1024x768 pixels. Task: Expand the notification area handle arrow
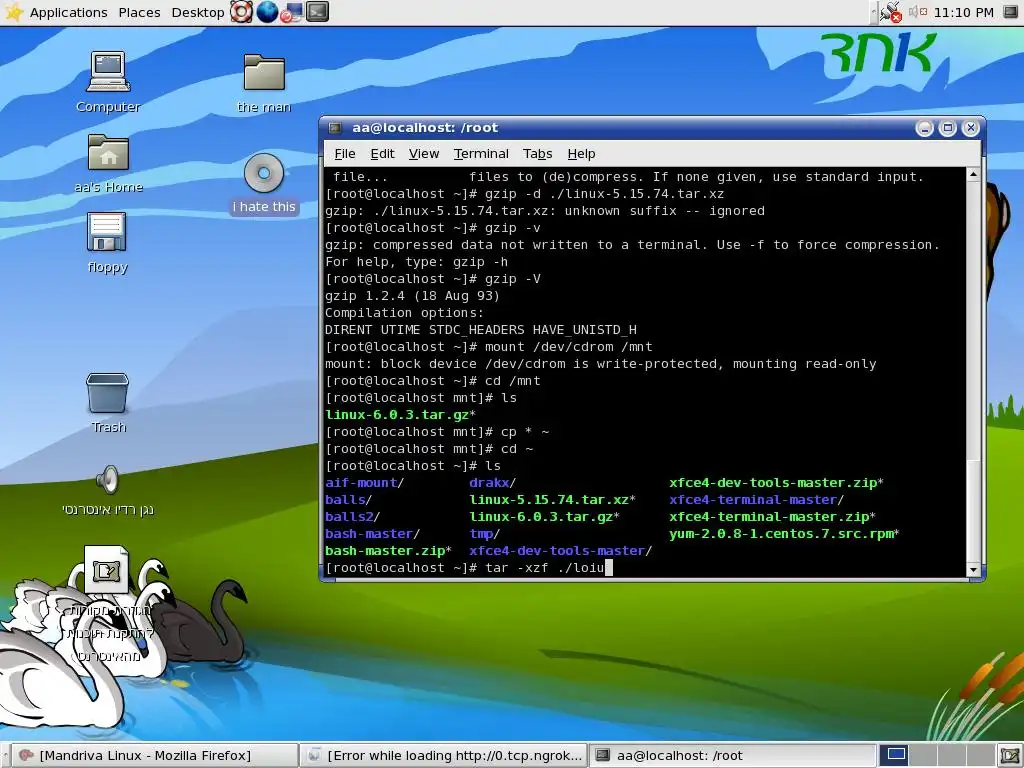click(x=874, y=12)
